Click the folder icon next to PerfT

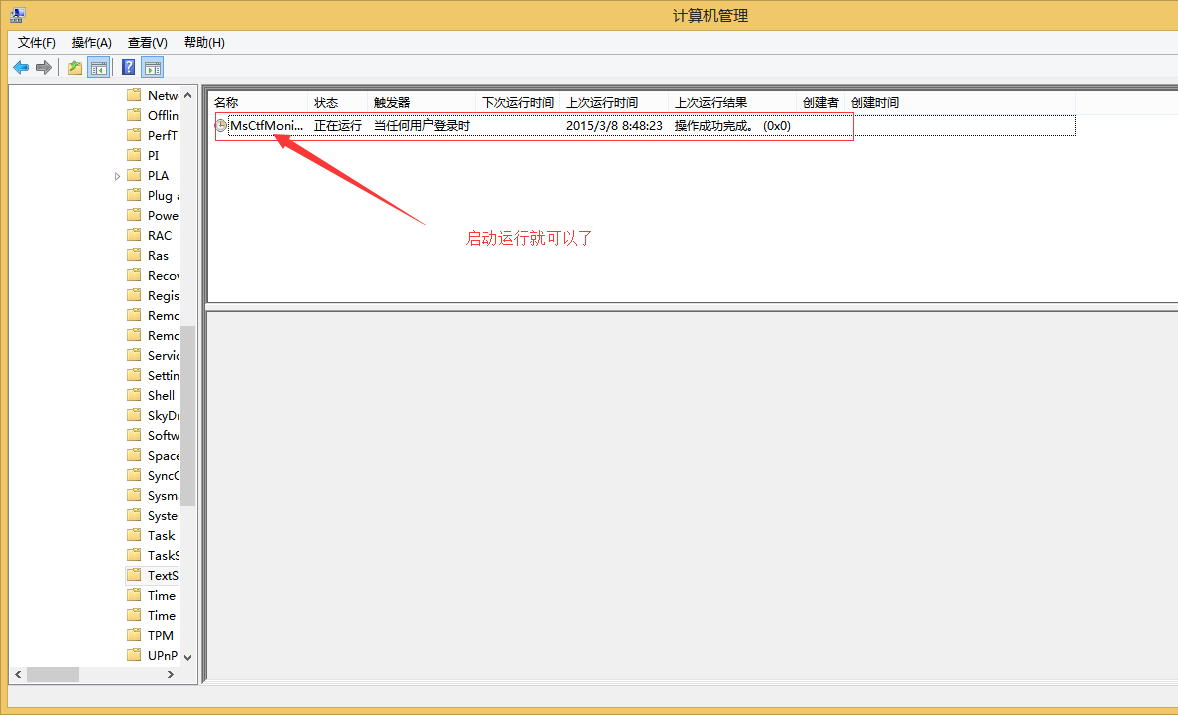coord(134,135)
